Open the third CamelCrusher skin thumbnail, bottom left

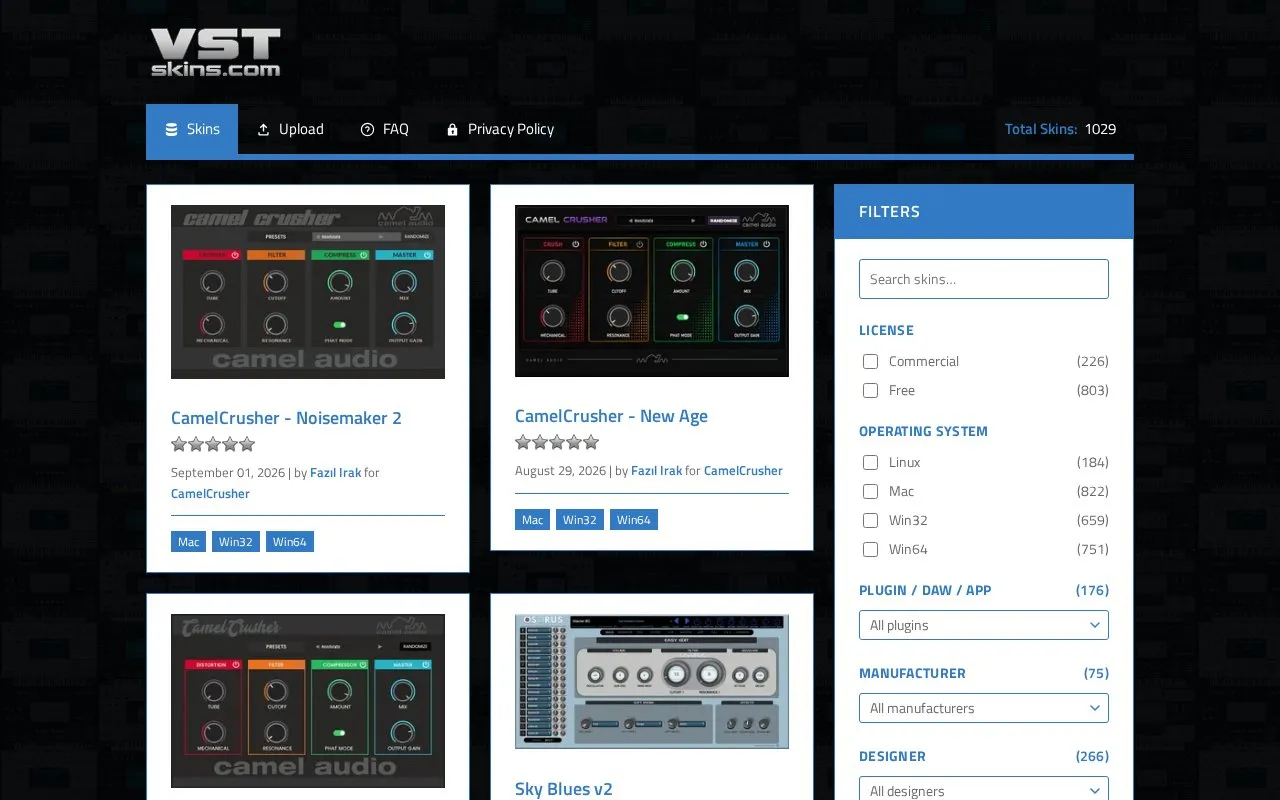pos(308,701)
